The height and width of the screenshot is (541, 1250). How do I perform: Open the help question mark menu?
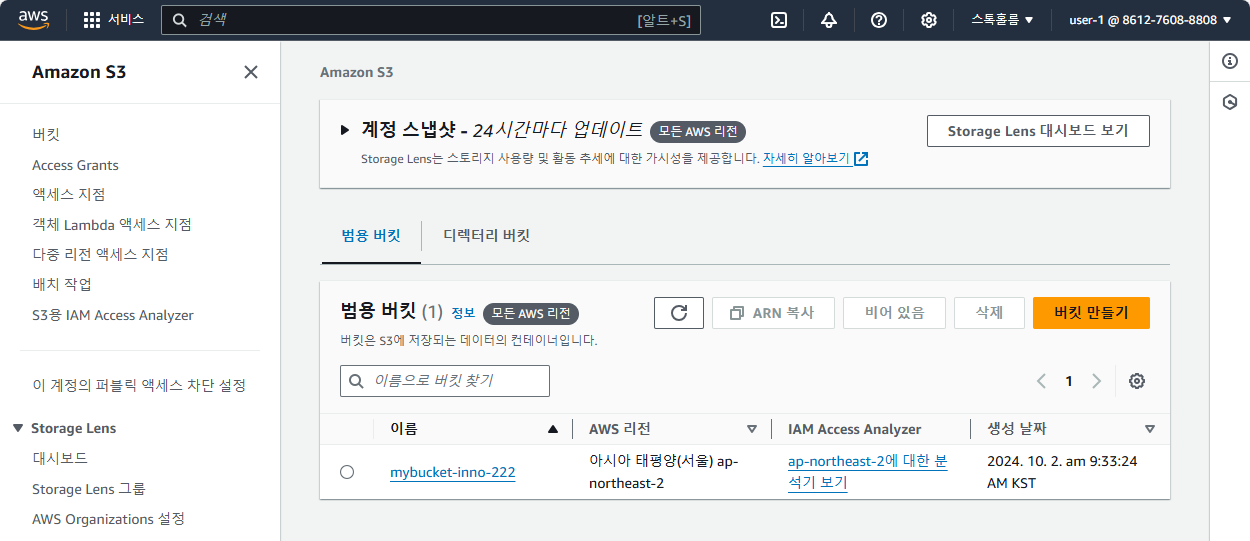pyautogui.click(x=879, y=20)
